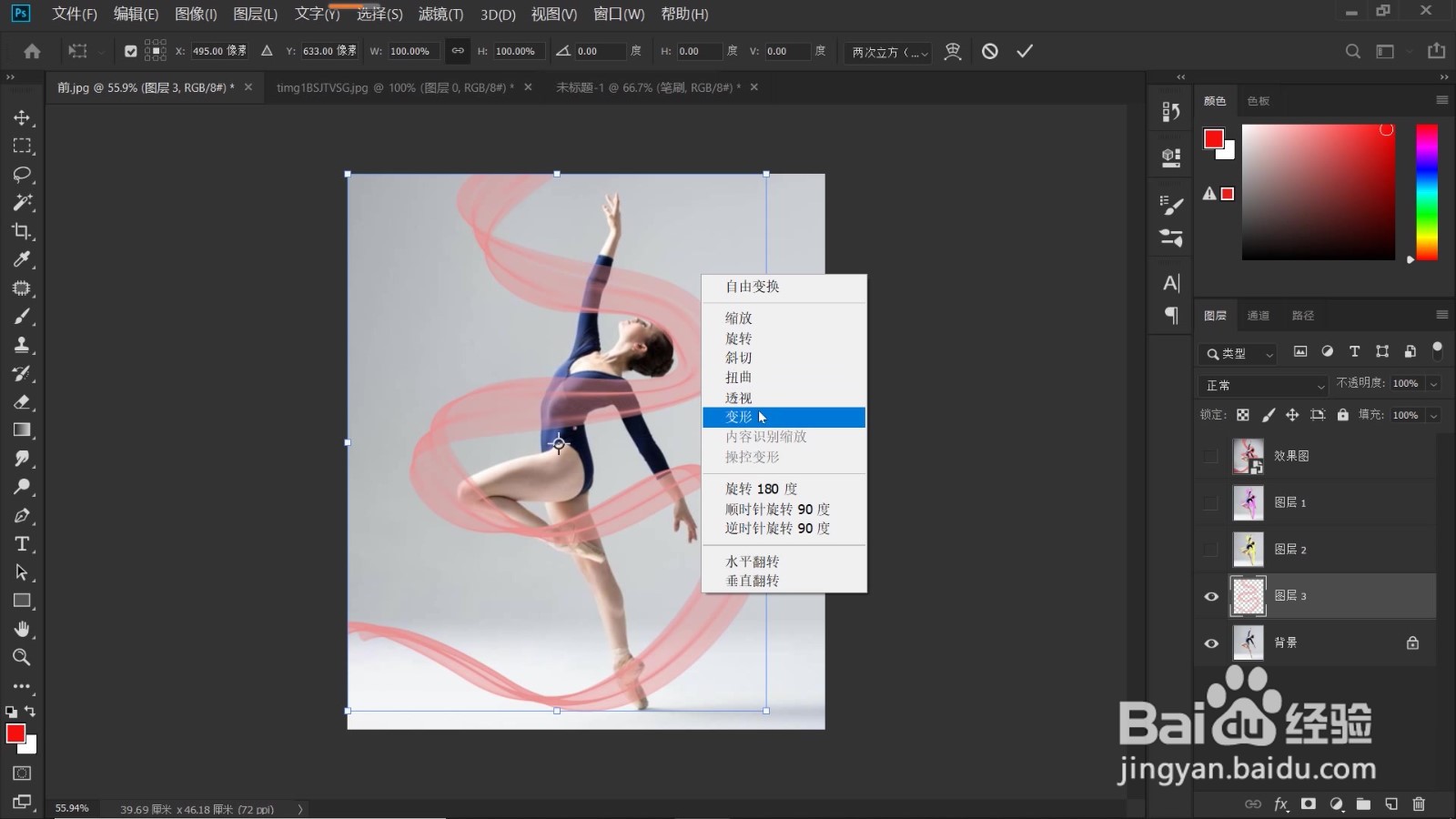Select the Zoom tool in toolbar
Viewport: 1456px width, 819px height.
[22, 657]
